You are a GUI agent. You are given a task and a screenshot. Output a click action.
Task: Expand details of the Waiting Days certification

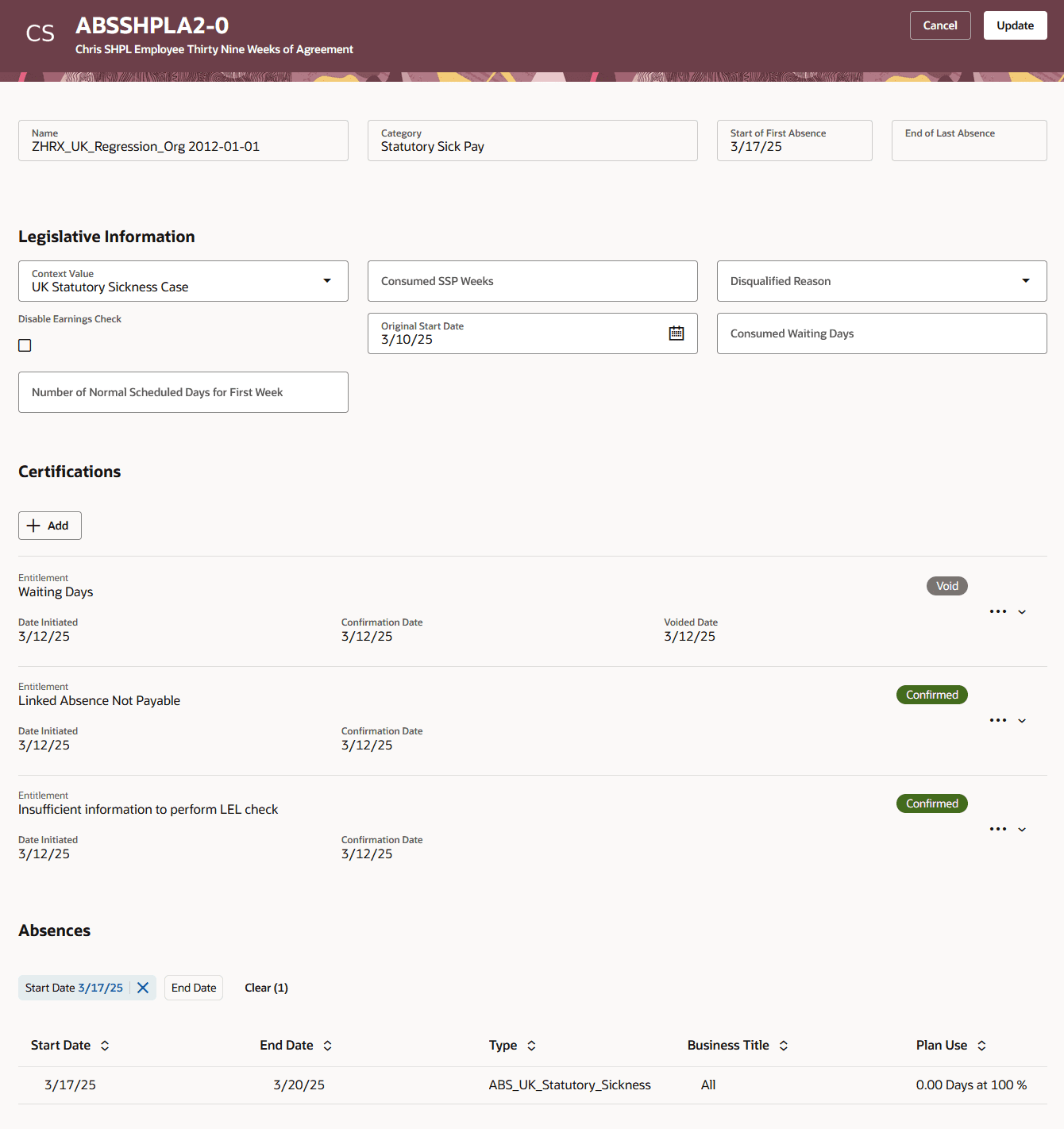[1023, 611]
